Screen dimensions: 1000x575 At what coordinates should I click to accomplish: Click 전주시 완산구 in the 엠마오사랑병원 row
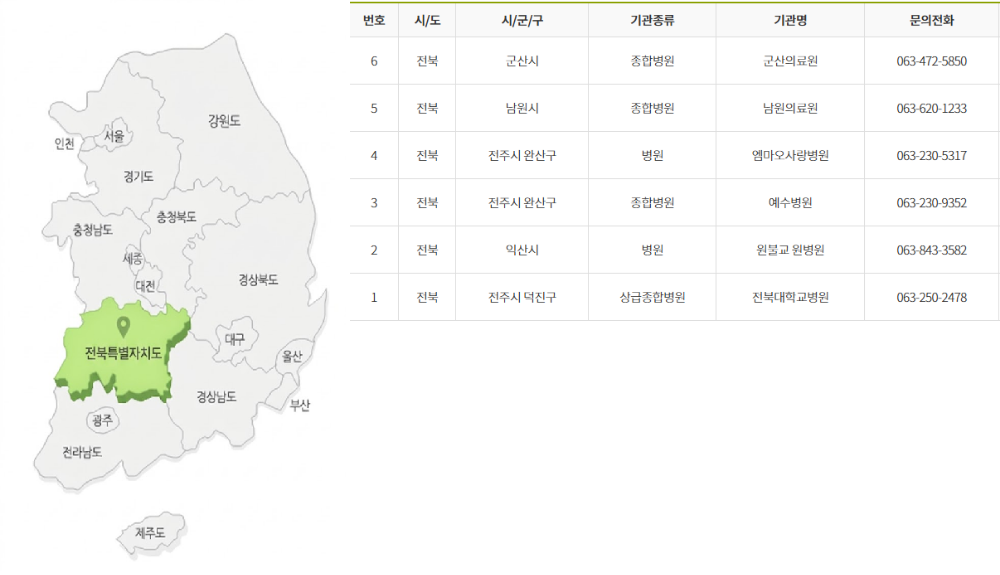click(522, 156)
